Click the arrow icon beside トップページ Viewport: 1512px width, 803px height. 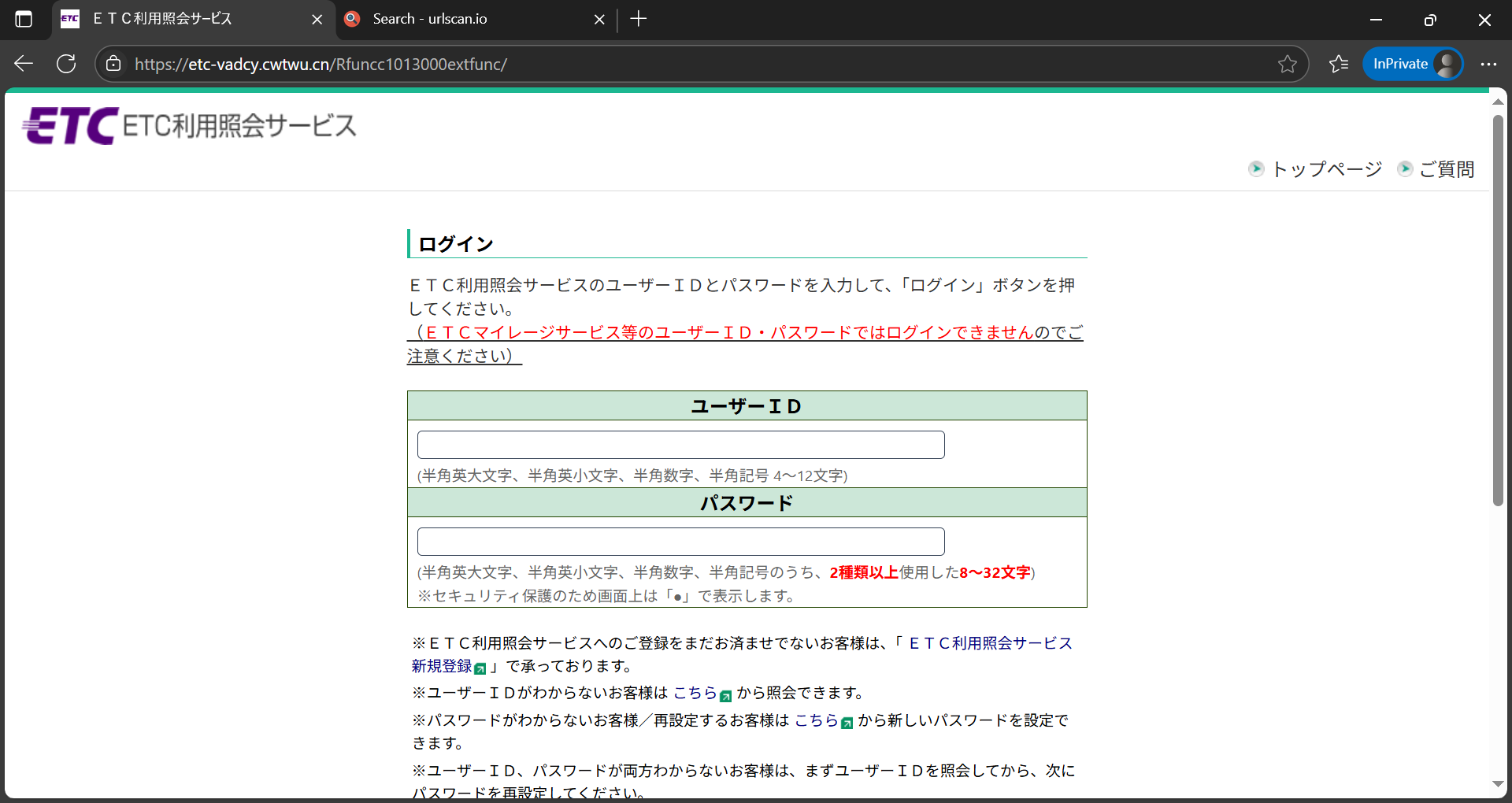click(1256, 168)
